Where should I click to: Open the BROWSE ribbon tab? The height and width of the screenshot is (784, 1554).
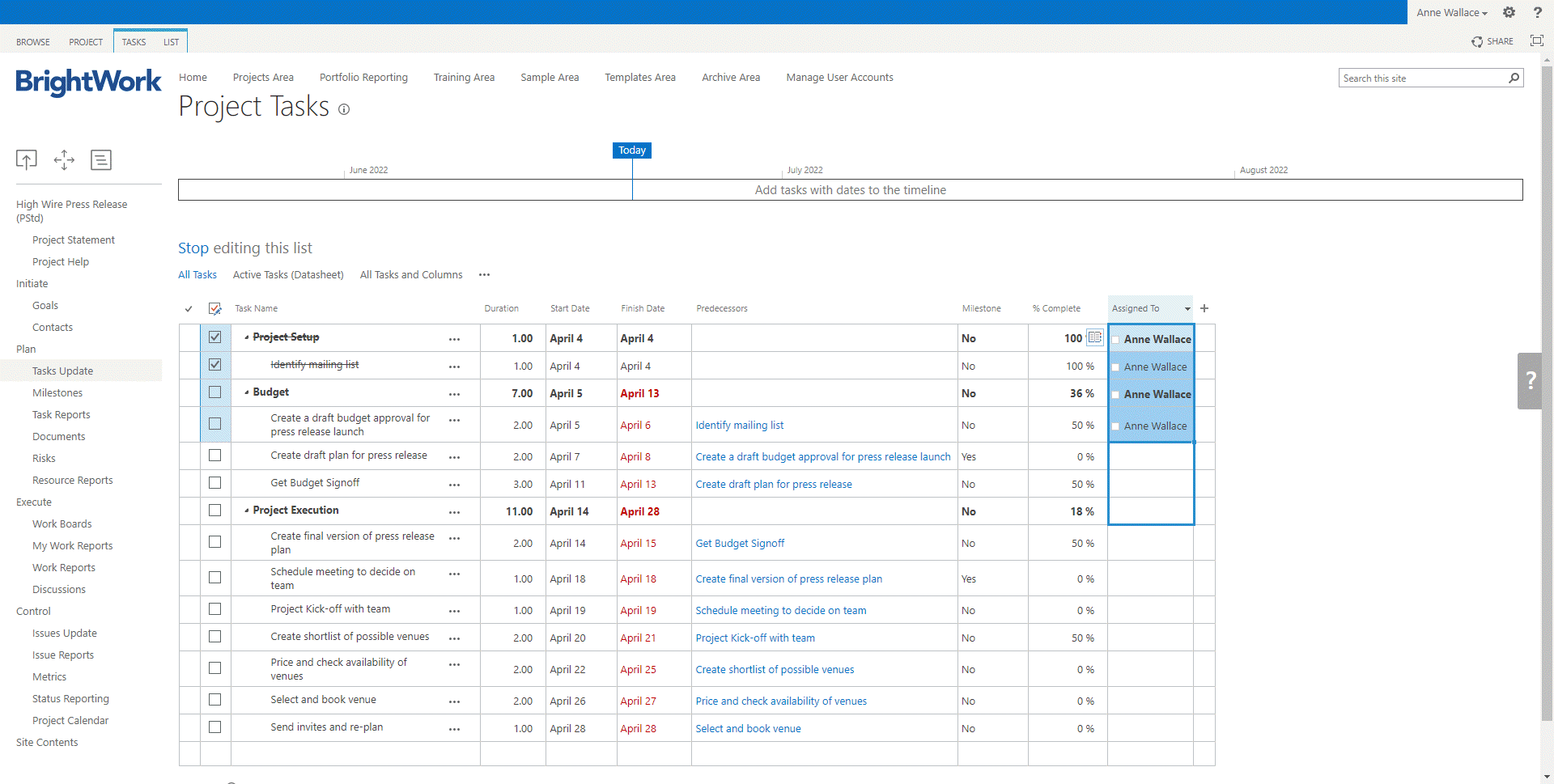[33, 41]
